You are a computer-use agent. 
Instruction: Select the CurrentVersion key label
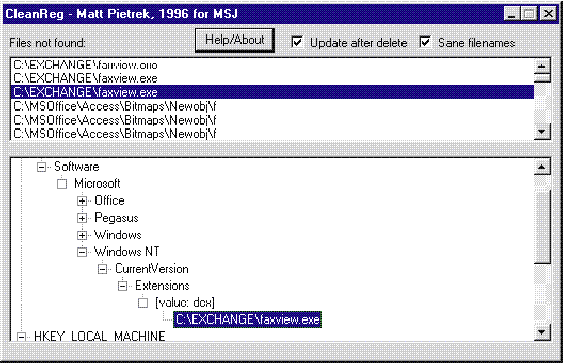152,269
